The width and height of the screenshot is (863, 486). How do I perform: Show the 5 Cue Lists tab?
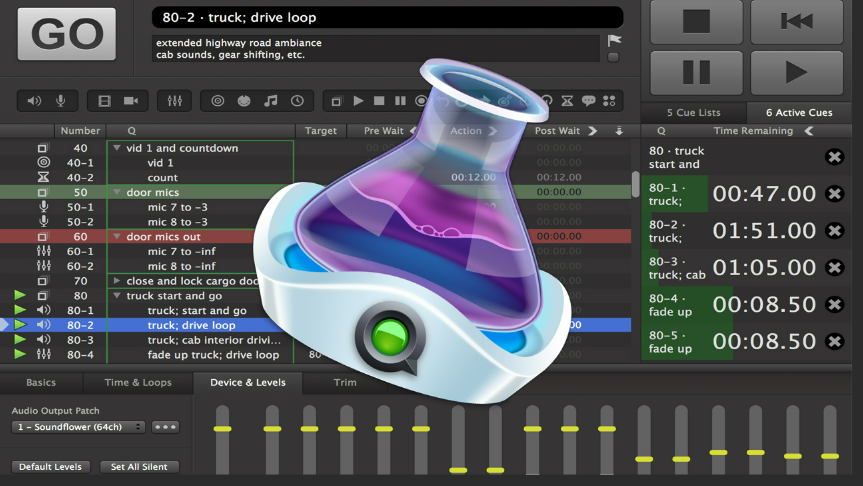(693, 112)
